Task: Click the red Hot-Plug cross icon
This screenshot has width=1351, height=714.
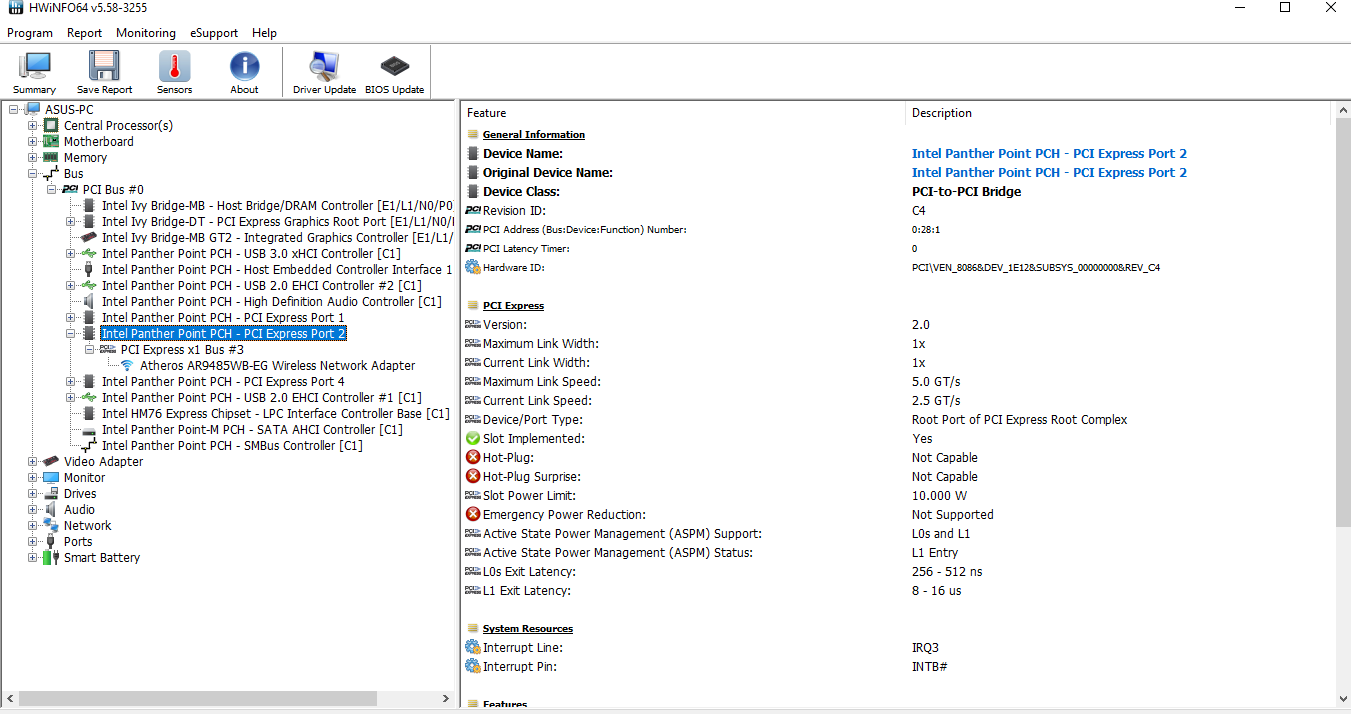Action: [x=473, y=457]
